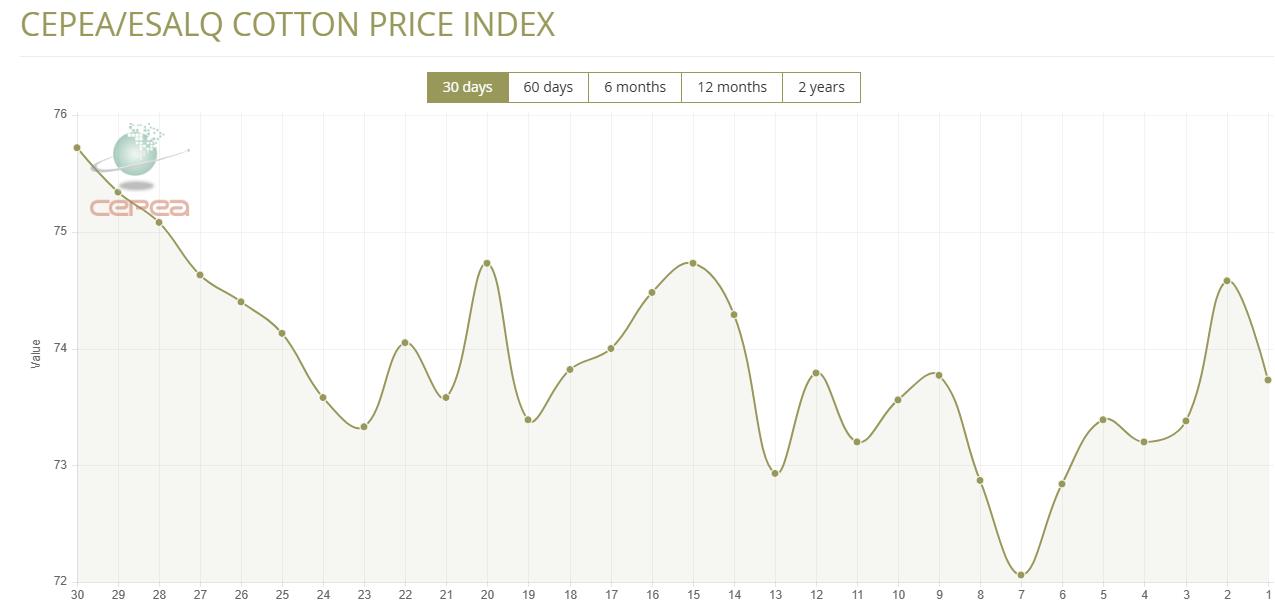Screen dimensions: 1275x611
Task: Select the 30 days range tab
Action: pos(467,87)
